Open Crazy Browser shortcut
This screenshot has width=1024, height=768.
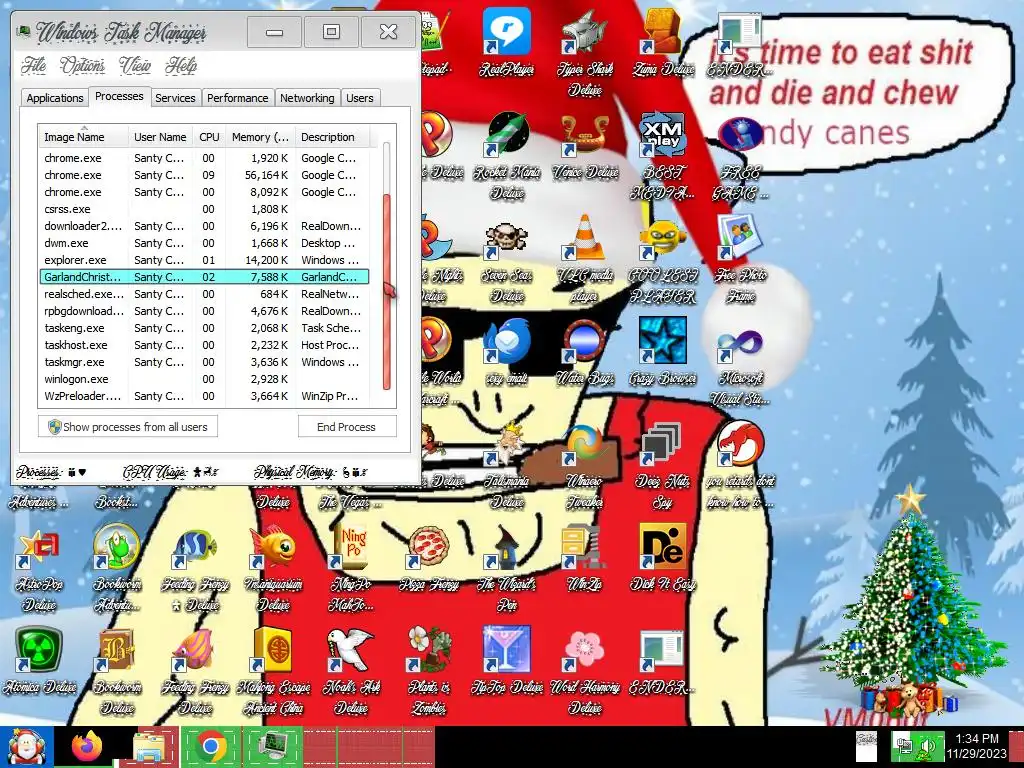[663, 353]
